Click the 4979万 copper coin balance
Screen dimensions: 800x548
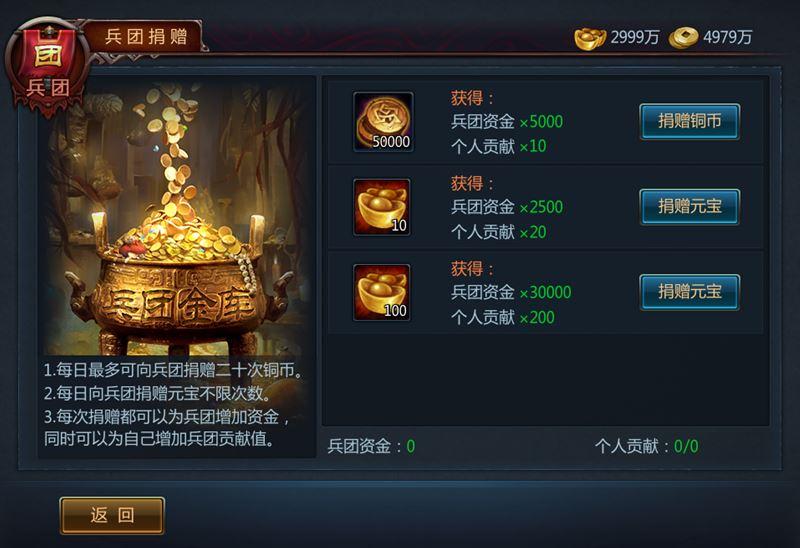pyautogui.click(x=728, y=37)
